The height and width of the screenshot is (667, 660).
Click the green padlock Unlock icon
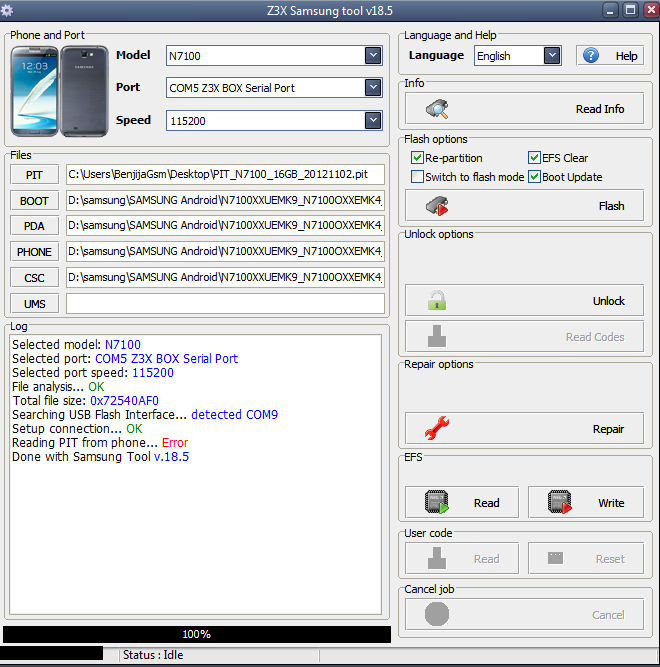[x=437, y=300]
